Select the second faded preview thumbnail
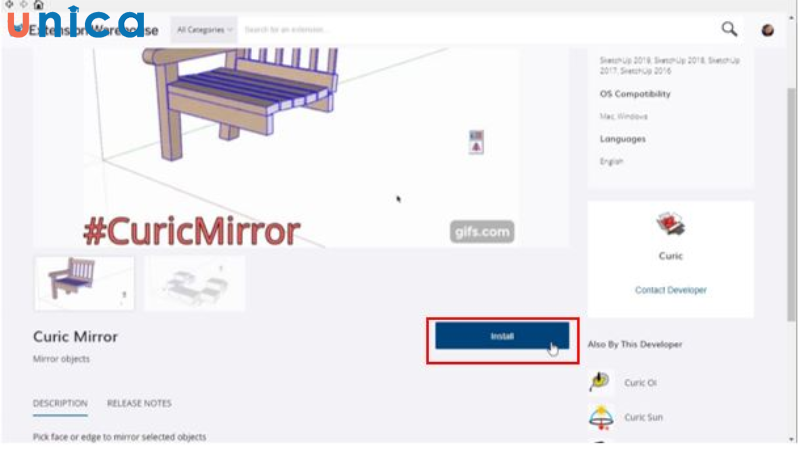 (x=195, y=283)
